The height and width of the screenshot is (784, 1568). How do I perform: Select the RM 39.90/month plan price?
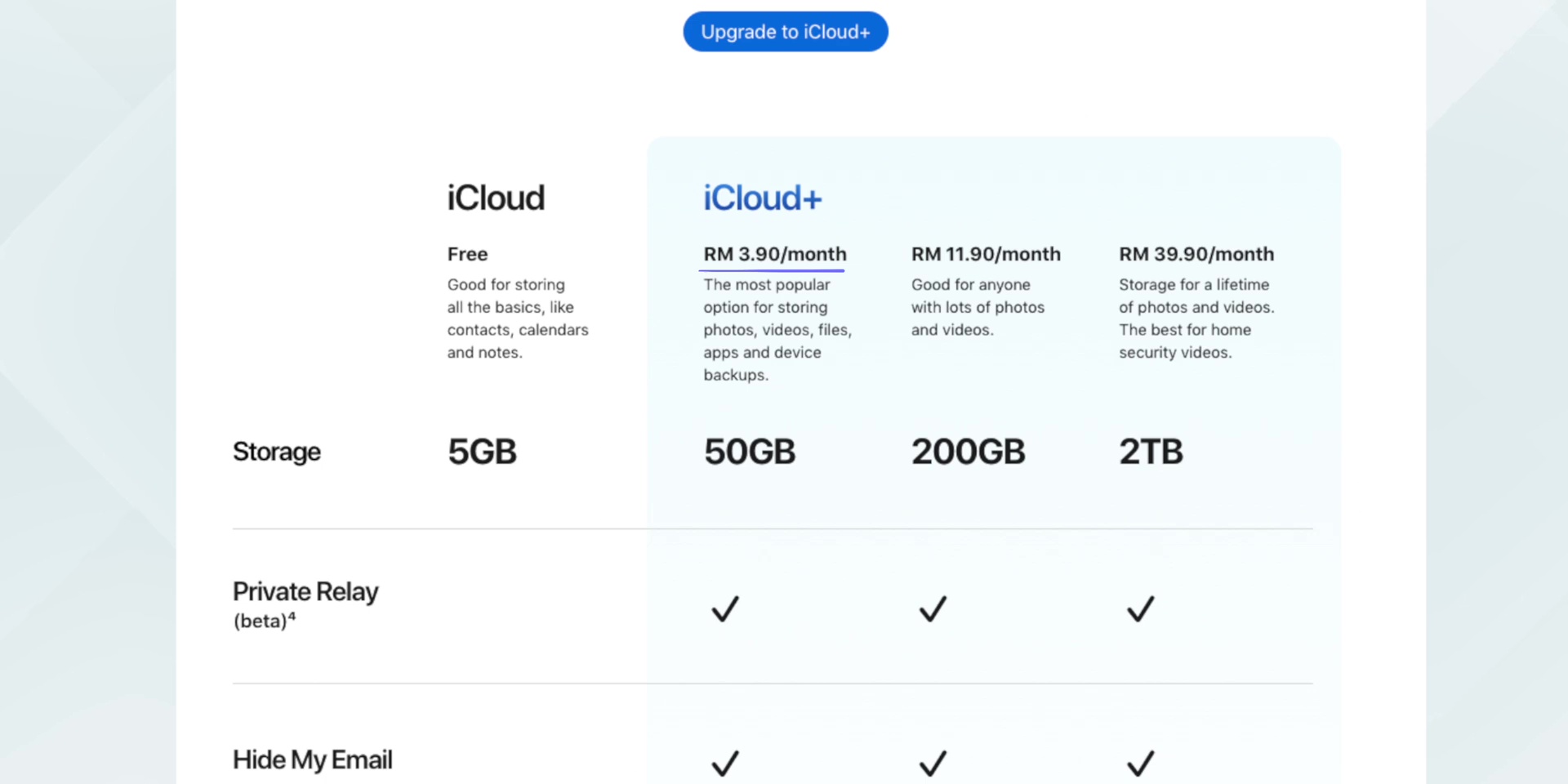[1196, 254]
